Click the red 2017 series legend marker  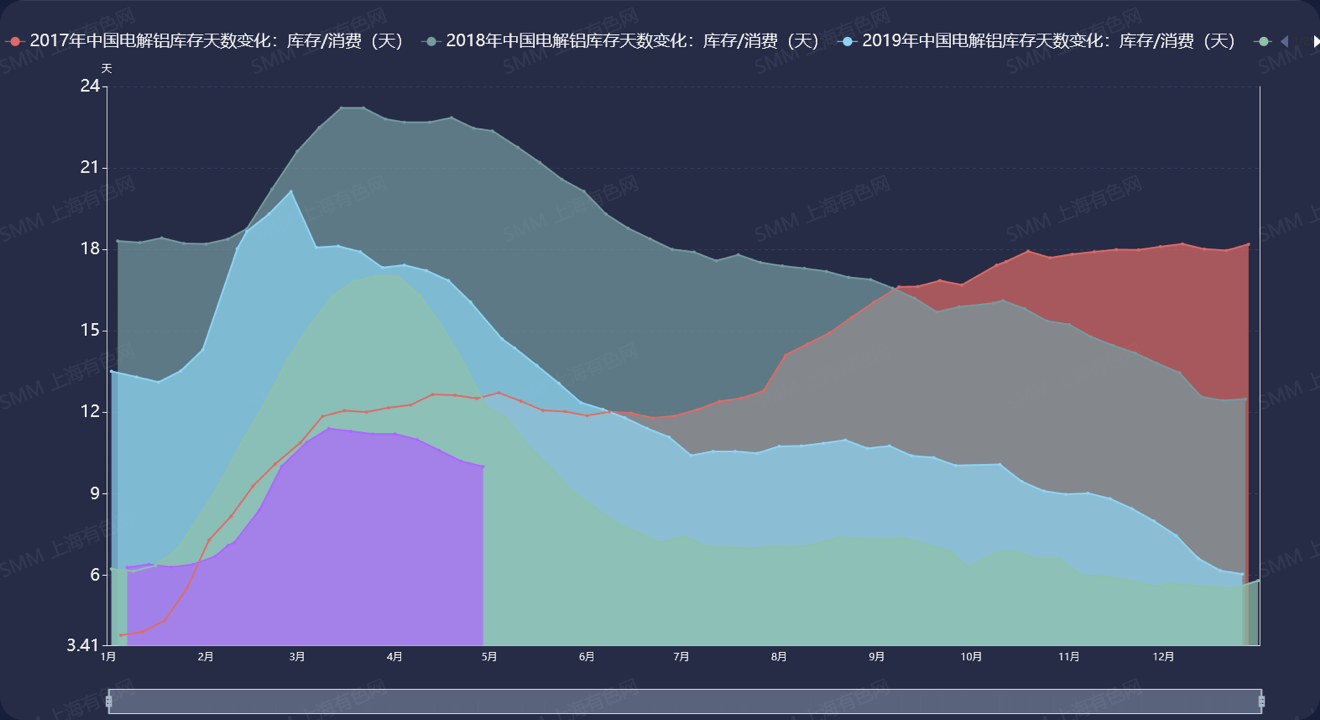tap(14, 41)
